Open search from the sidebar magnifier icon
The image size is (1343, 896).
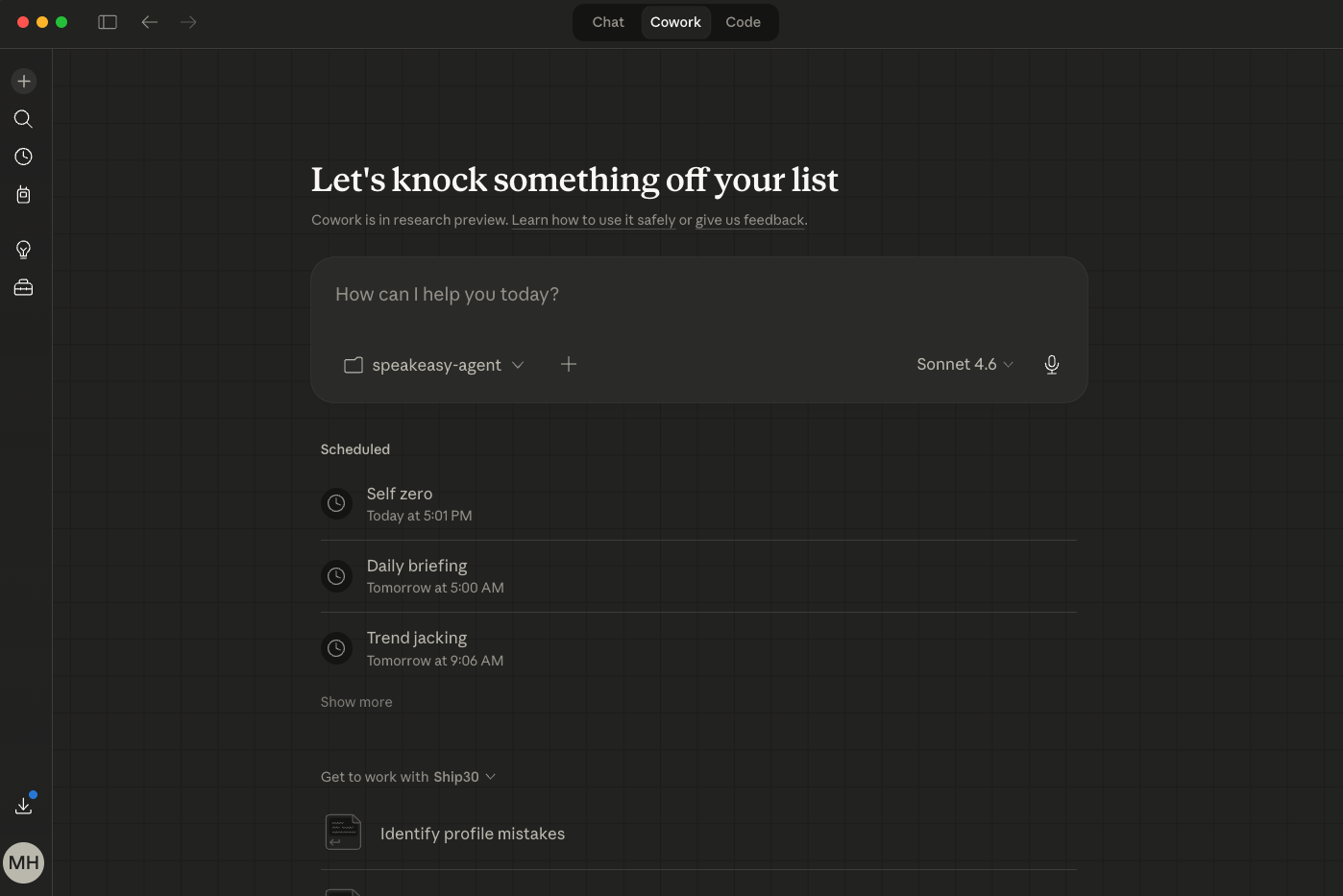[24, 119]
